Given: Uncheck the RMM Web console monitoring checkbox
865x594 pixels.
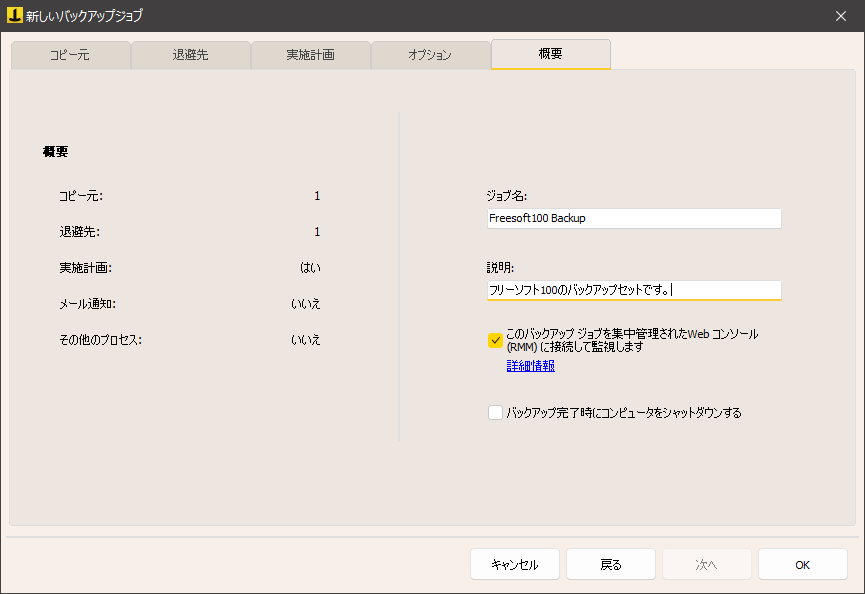Looking at the screenshot, I should tap(495, 340).
